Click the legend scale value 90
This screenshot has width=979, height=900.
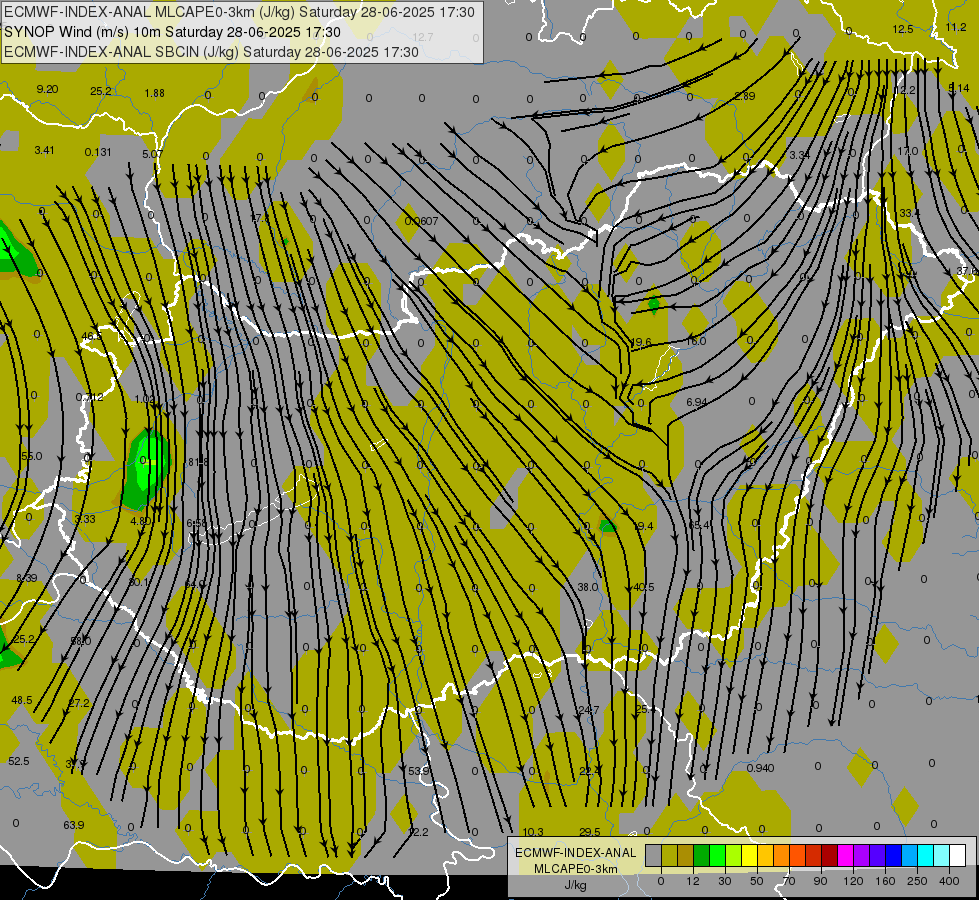[x=820, y=881]
